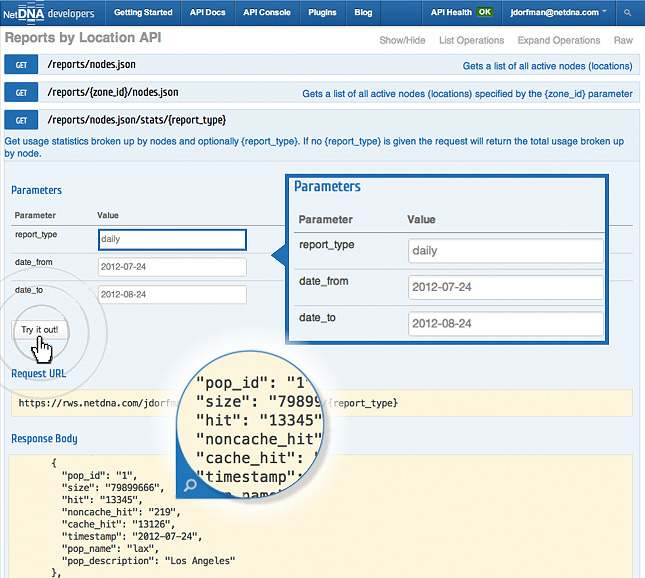Focus the date_to input with 2012-08-24
The height and width of the screenshot is (578, 645).
click(172, 295)
